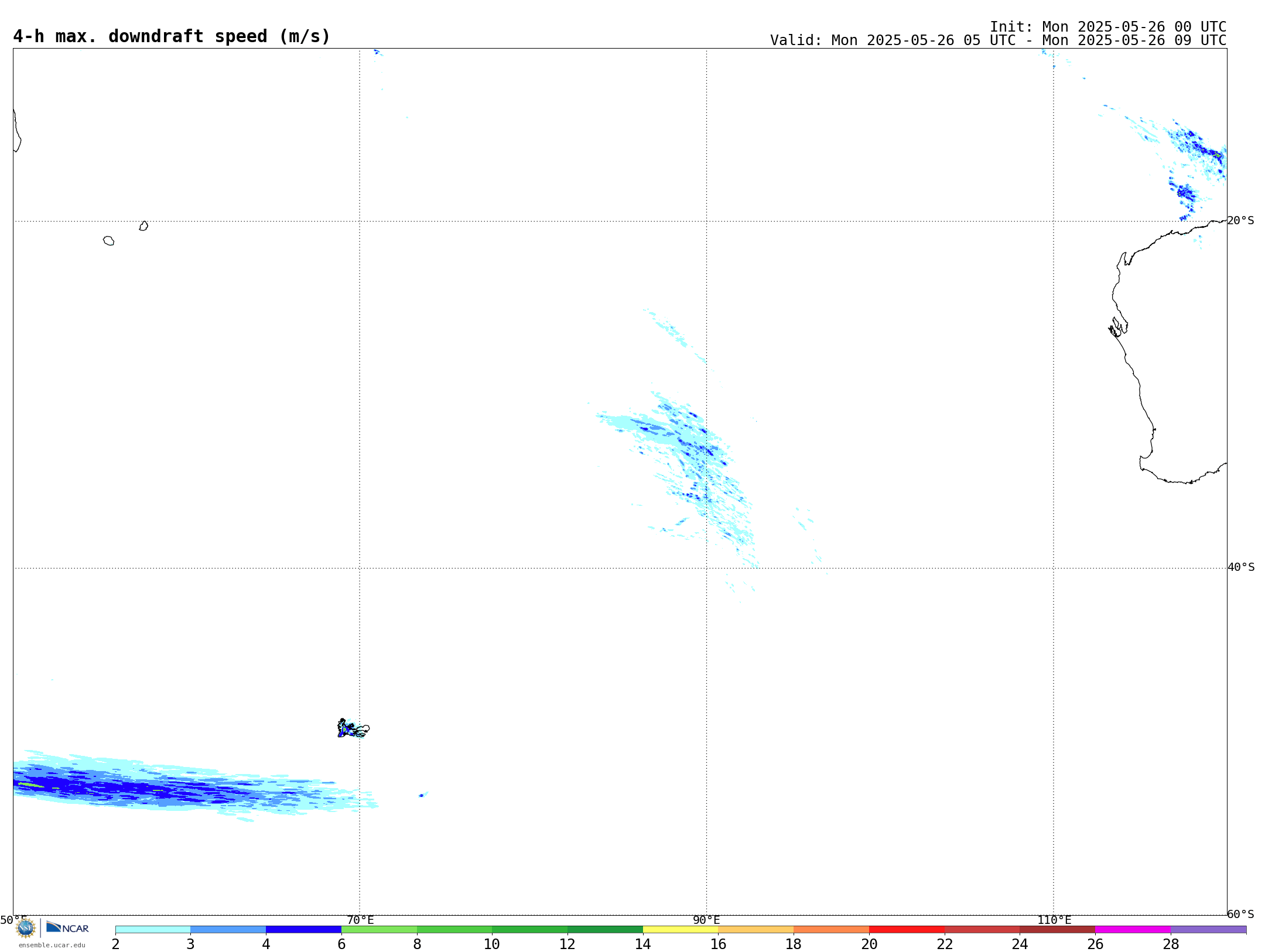Click the Kerguelen island outline near 70°E
The height and width of the screenshot is (952, 1265).
pyautogui.click(x=353, y=728)
